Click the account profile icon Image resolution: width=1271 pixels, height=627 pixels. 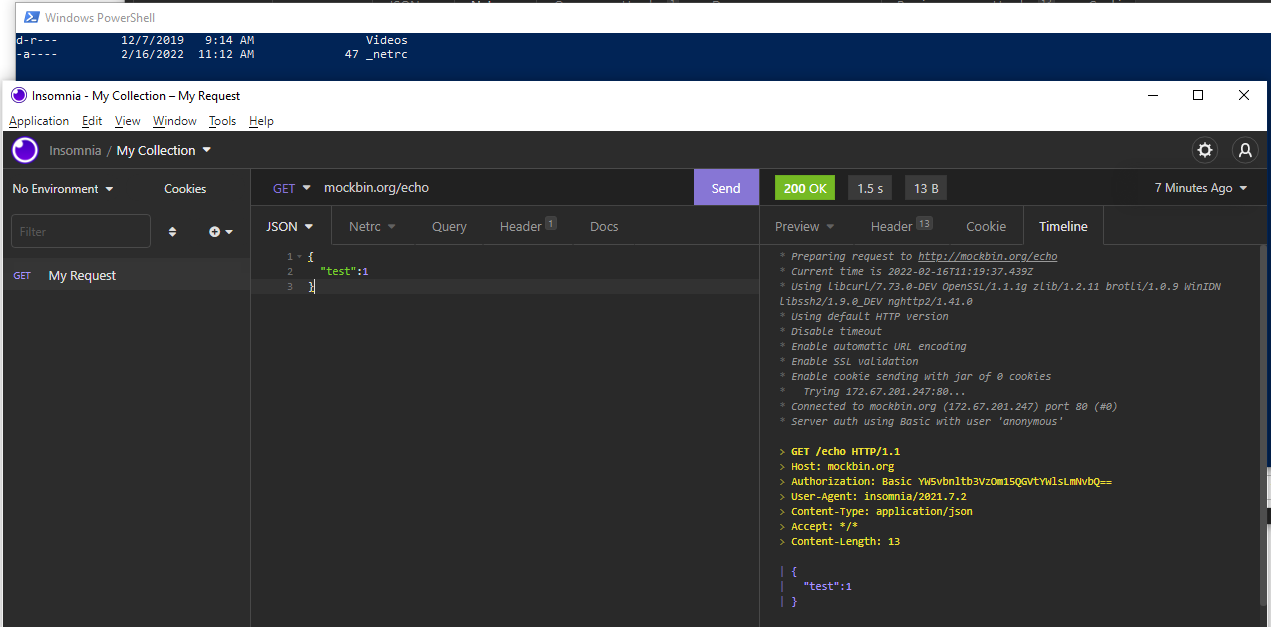1244,150
